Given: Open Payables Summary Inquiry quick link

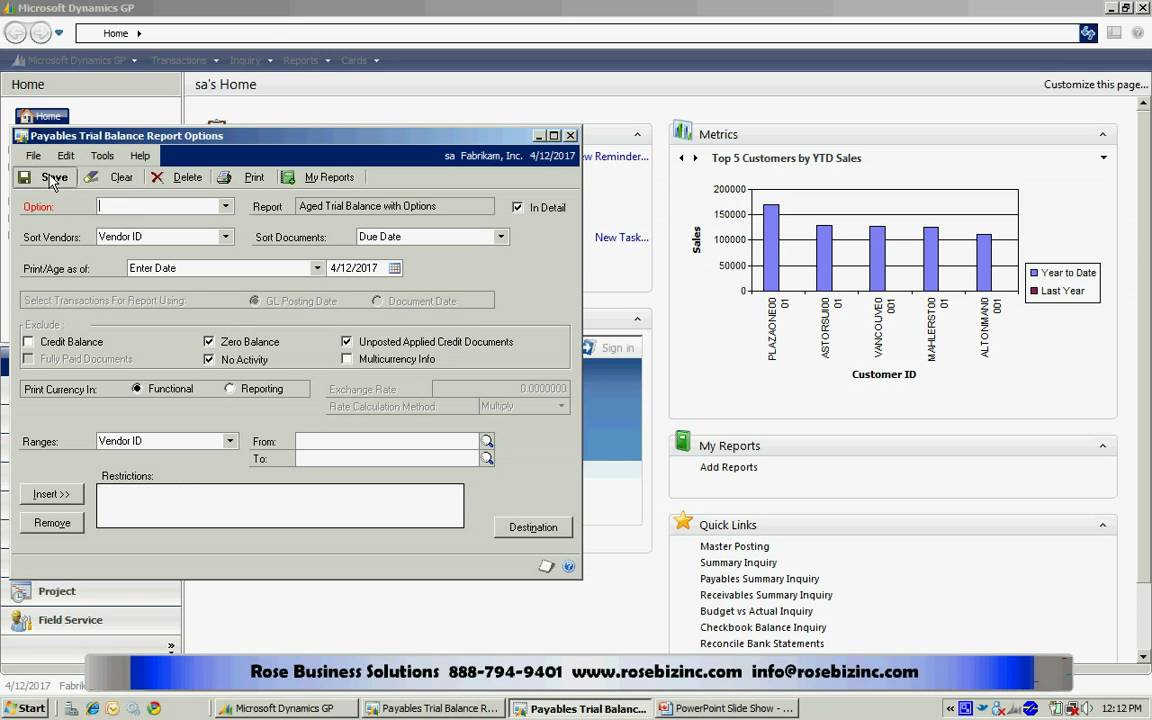Looking at the screenshot, I should [x=760, y=579].
